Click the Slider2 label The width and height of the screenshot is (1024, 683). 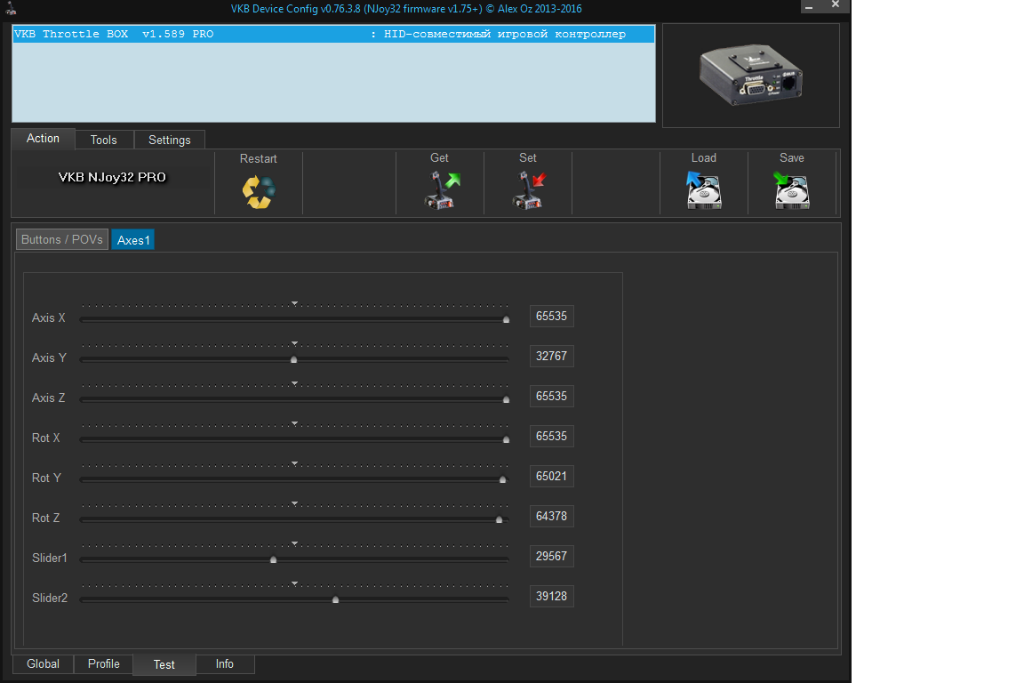click(x=50, y=598)
